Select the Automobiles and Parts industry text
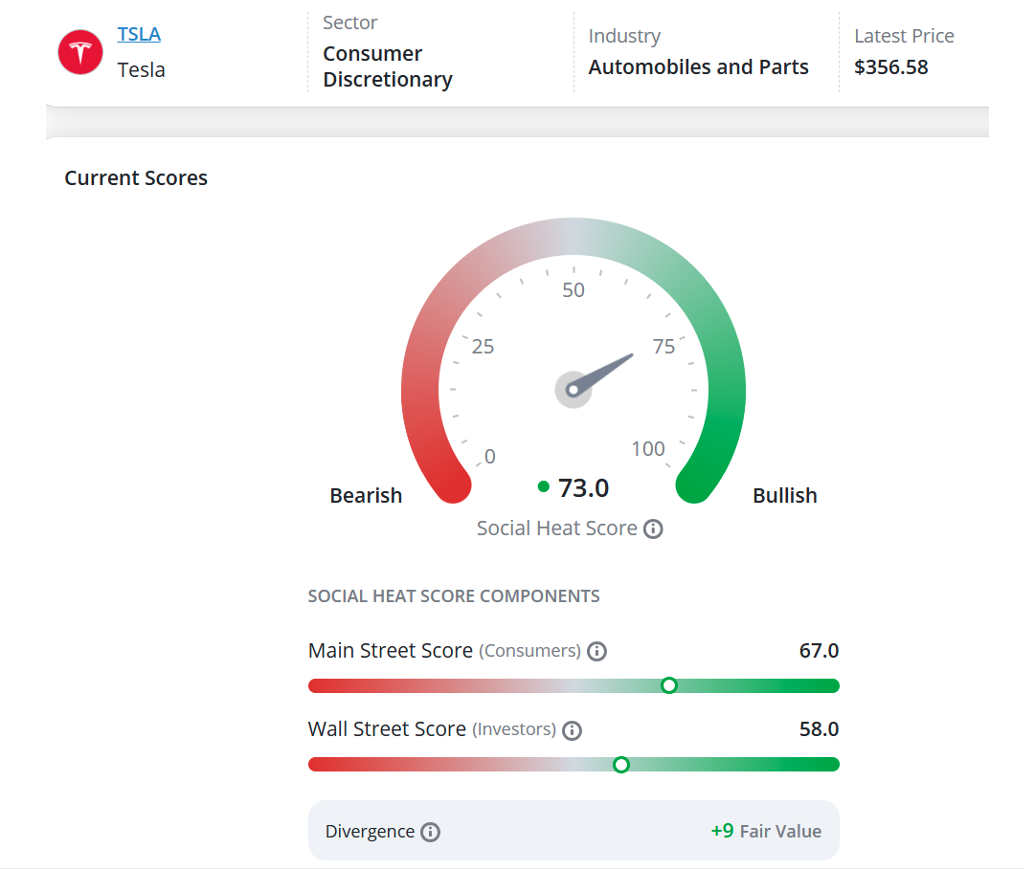The image size is (1024, 869). coord(698,67)
